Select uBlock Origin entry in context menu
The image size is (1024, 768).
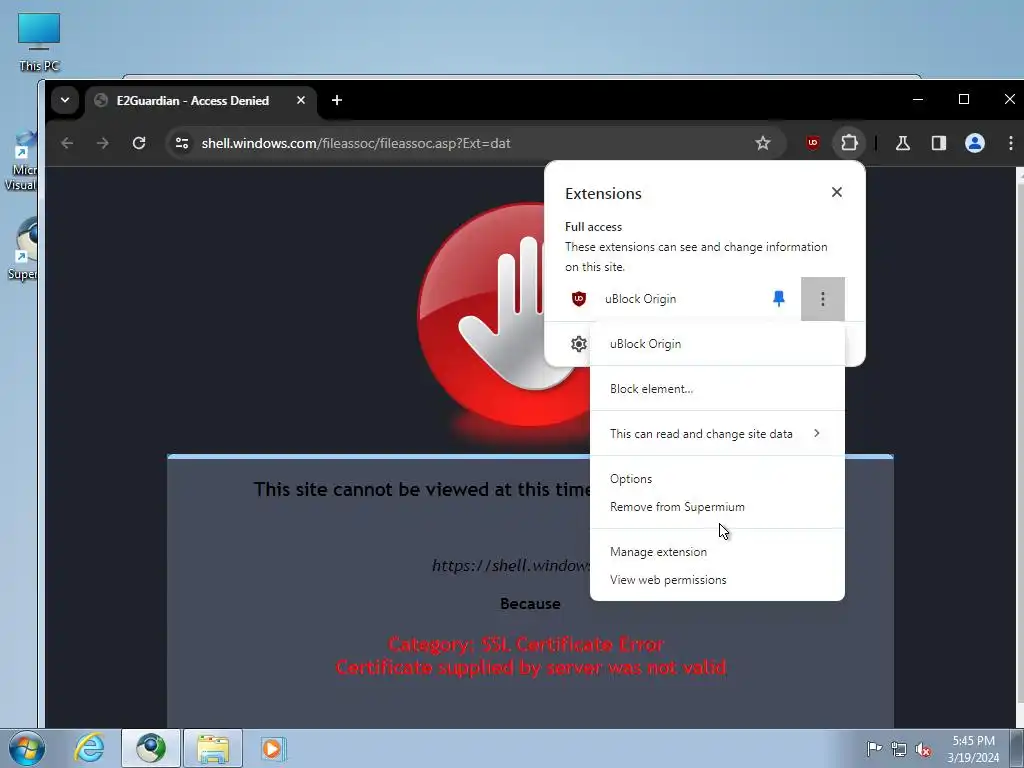point(717,344)
